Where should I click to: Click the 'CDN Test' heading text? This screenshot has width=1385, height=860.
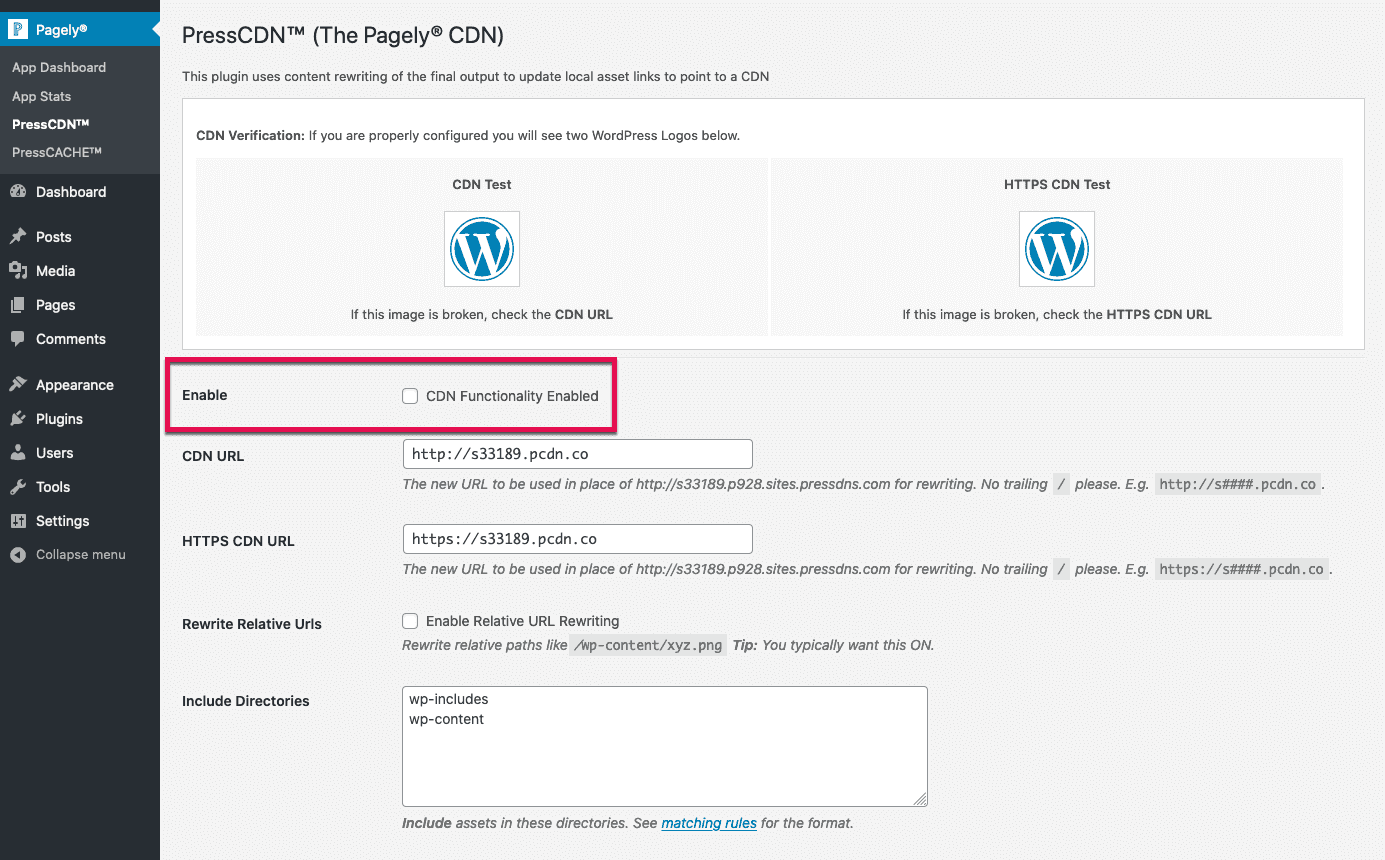(482, 184)
